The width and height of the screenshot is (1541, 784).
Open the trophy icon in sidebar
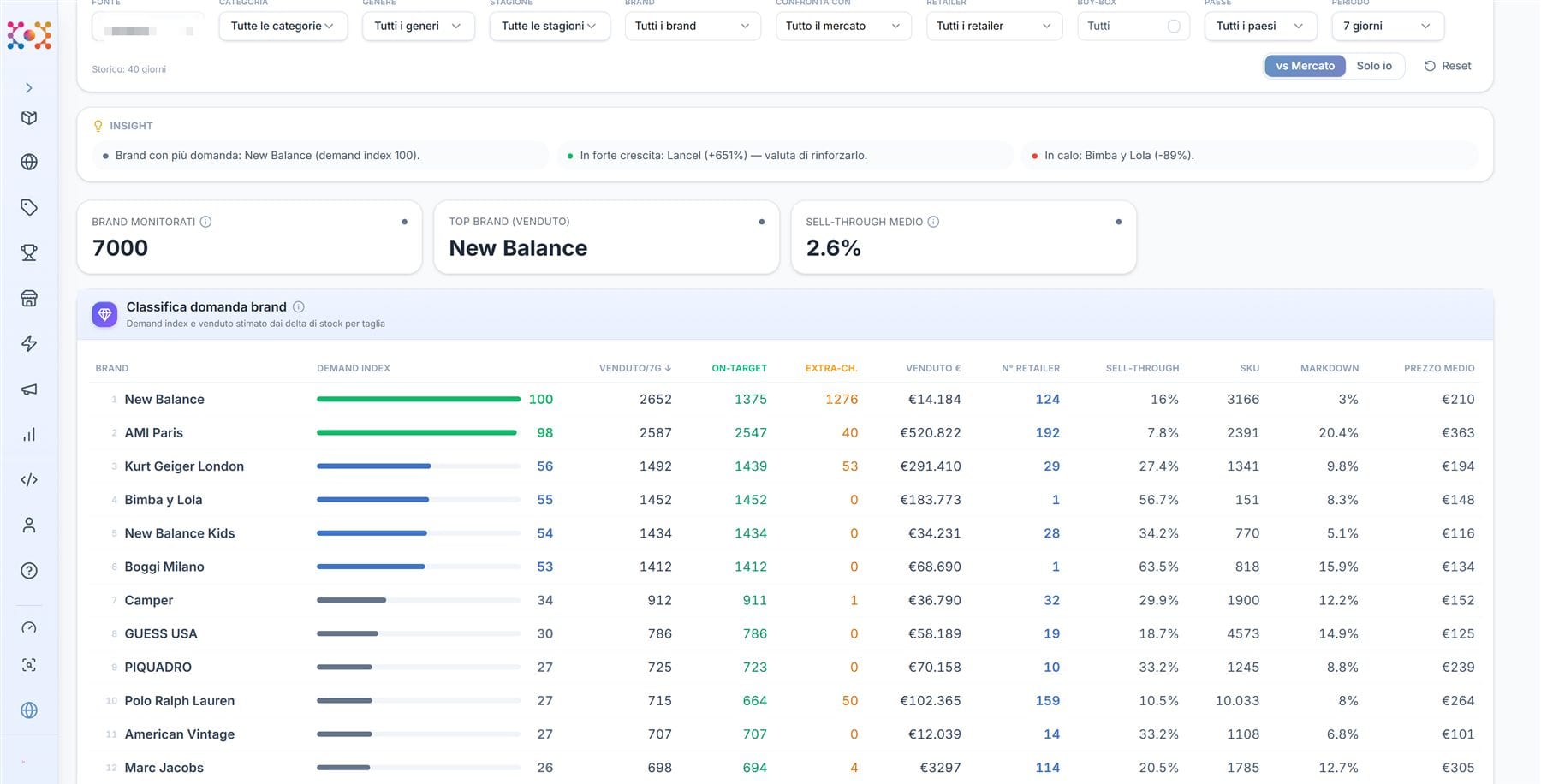click(29, 252)
